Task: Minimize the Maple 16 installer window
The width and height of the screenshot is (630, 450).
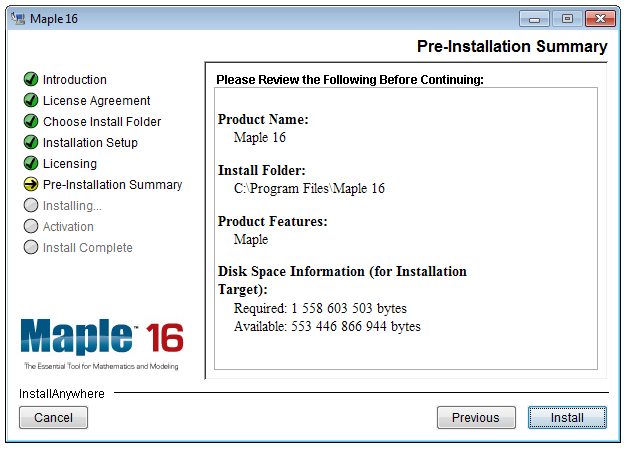Action: pos(534,19)
